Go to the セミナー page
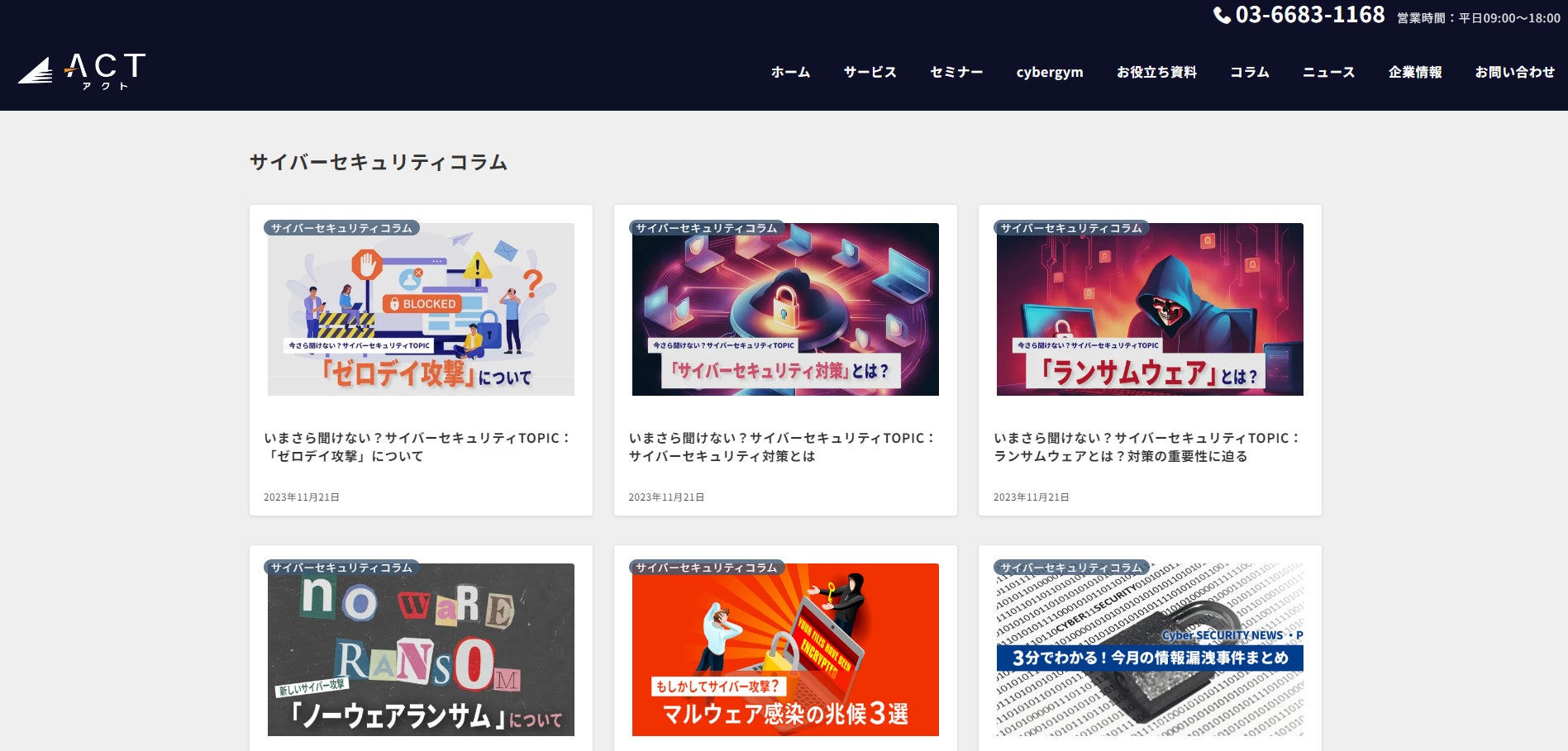This screenshot has width=1568, height=751. click(x=956, y=72)
